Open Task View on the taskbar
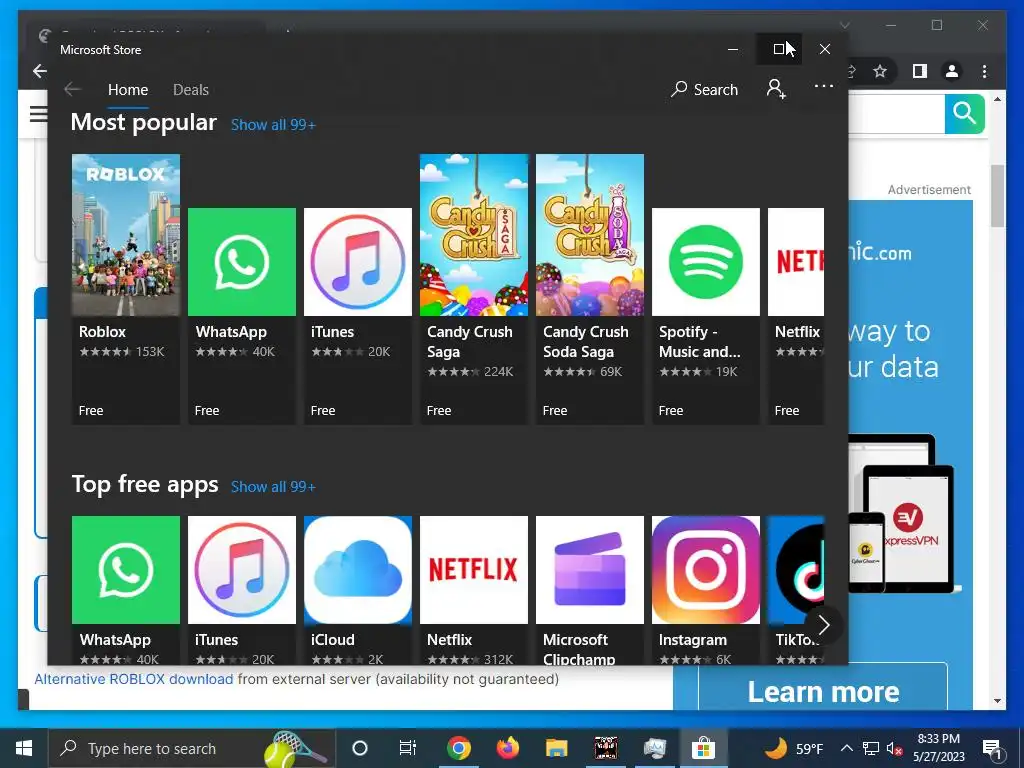The image size is (1024, 768). tap(408, 748)
